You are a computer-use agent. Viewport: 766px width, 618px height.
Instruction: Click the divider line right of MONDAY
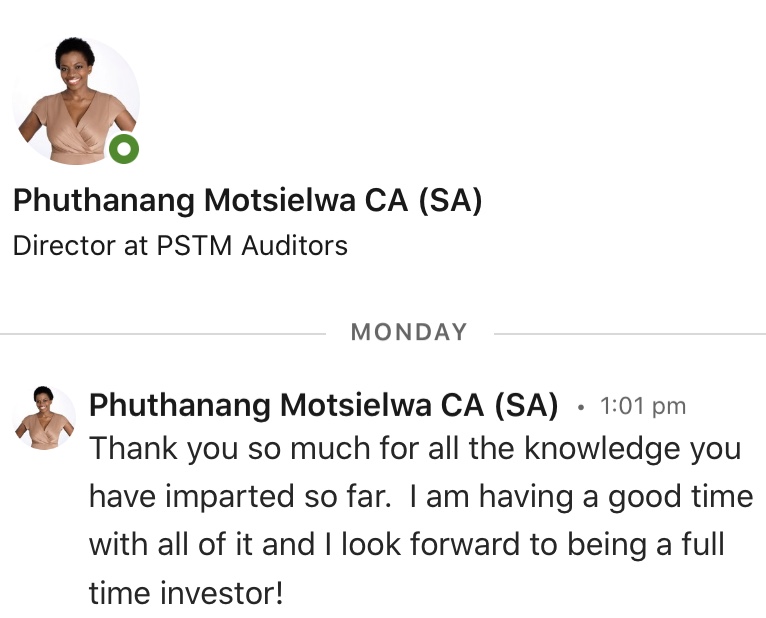630,334
